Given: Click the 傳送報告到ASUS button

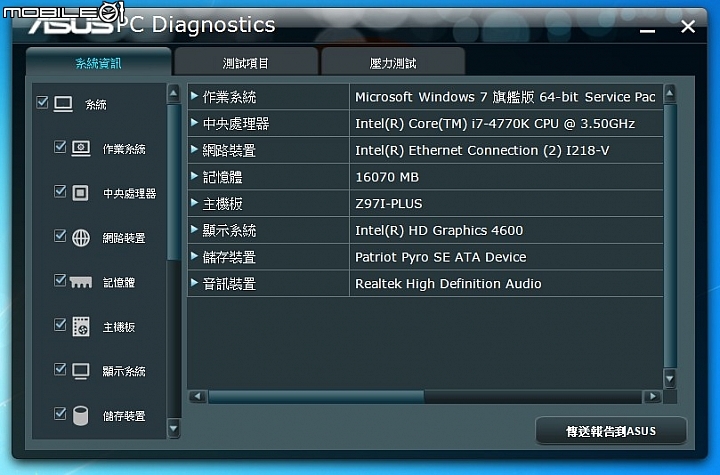Looking at the screenshot, I should tap(611, 431).
